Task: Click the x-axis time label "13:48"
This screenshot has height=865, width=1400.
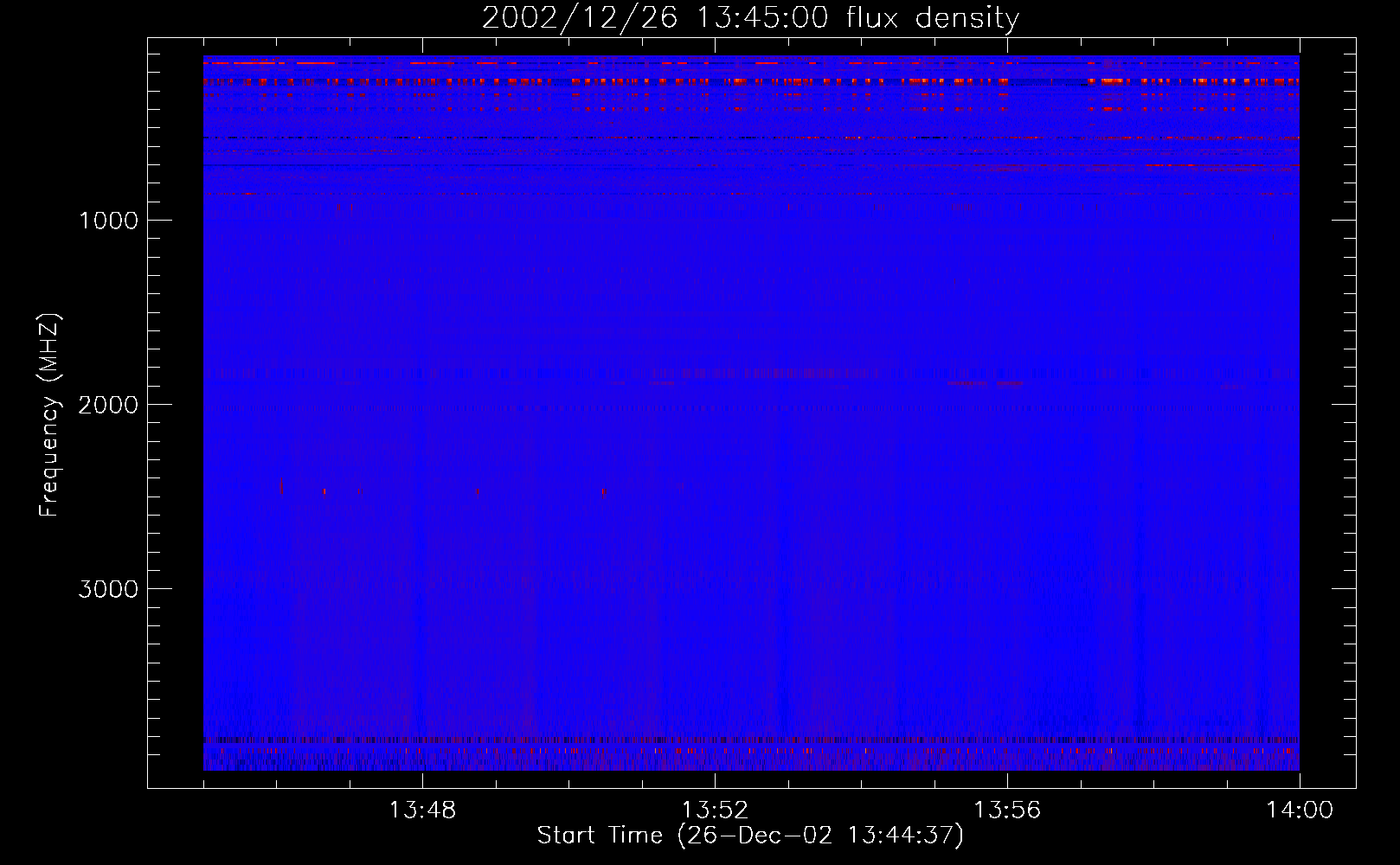Action: coord(422,811)
